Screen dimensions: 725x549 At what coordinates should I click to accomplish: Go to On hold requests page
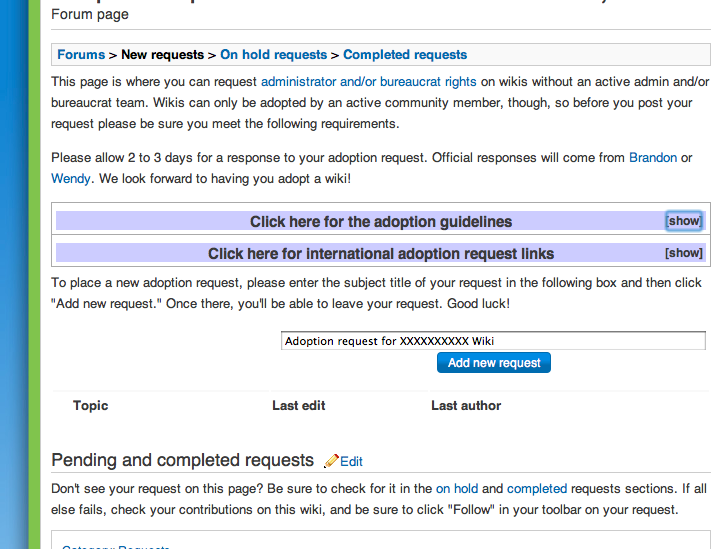(273, 55)
